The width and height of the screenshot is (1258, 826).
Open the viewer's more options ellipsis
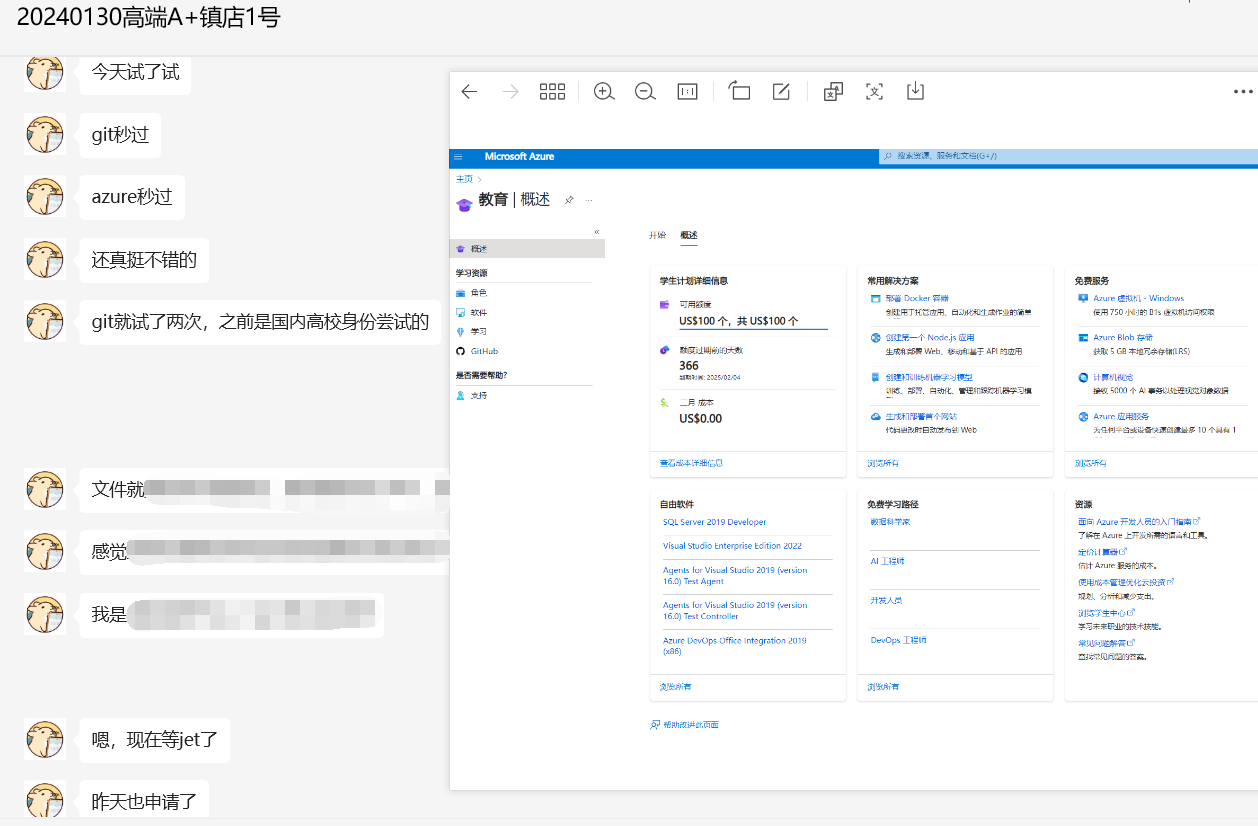click(1243, 92)
